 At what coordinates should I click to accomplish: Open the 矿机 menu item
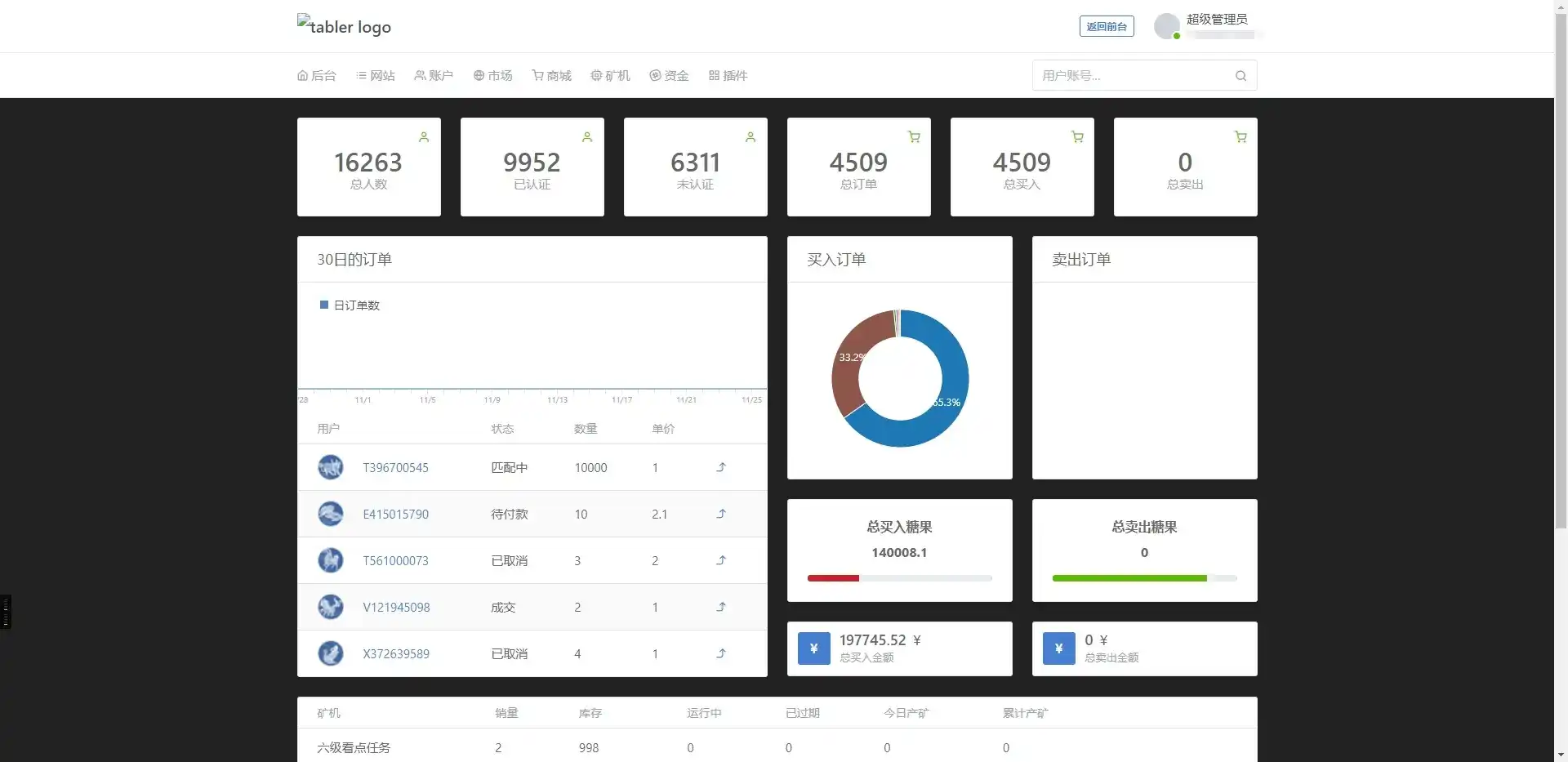(610, 75)
